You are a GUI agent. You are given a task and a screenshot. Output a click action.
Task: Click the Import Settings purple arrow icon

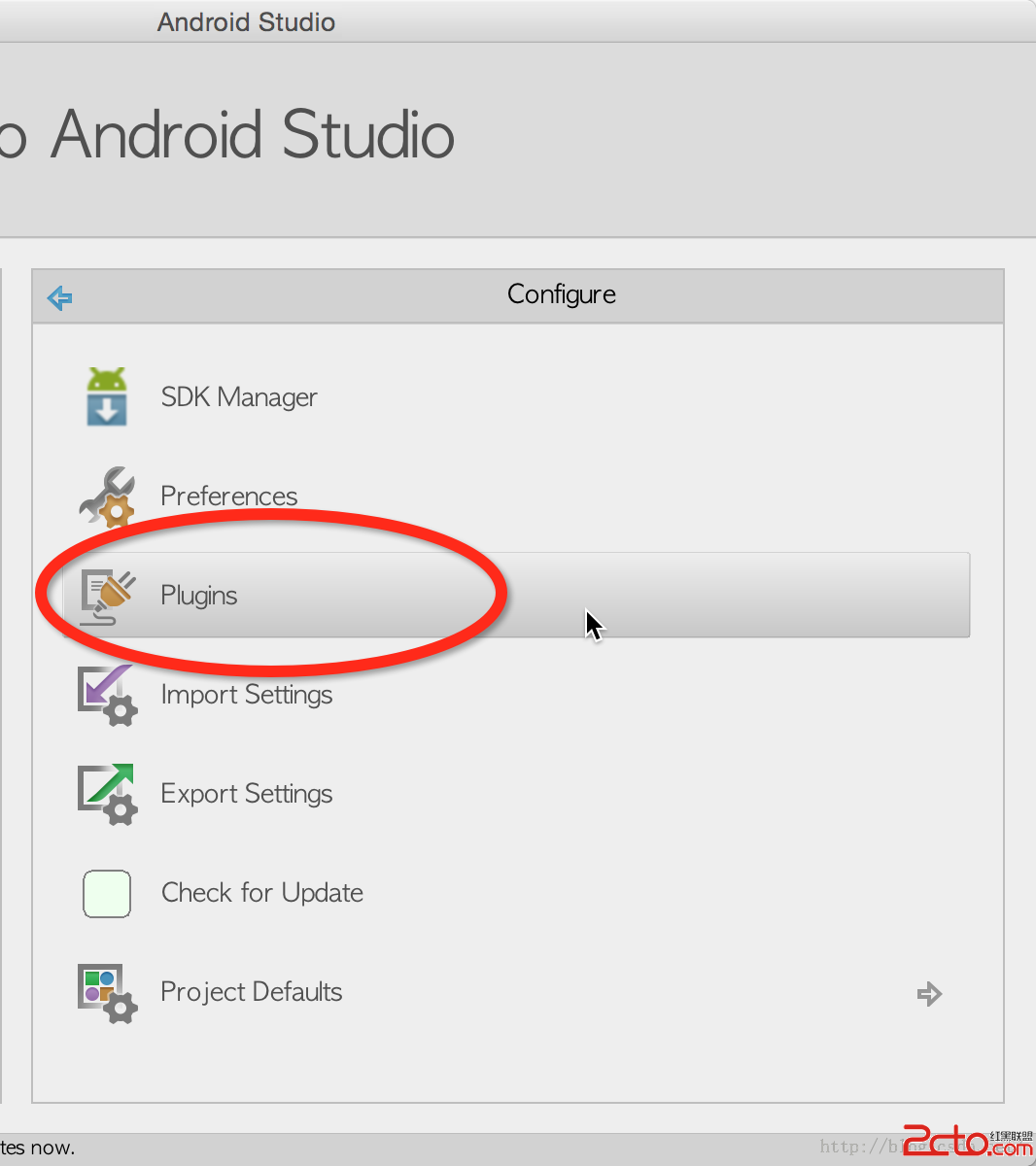(x=107, y=695)
